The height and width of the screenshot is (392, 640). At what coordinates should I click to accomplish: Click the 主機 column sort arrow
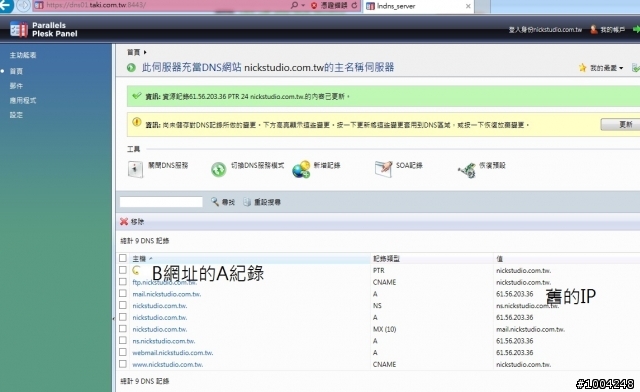tap(150, 258)
